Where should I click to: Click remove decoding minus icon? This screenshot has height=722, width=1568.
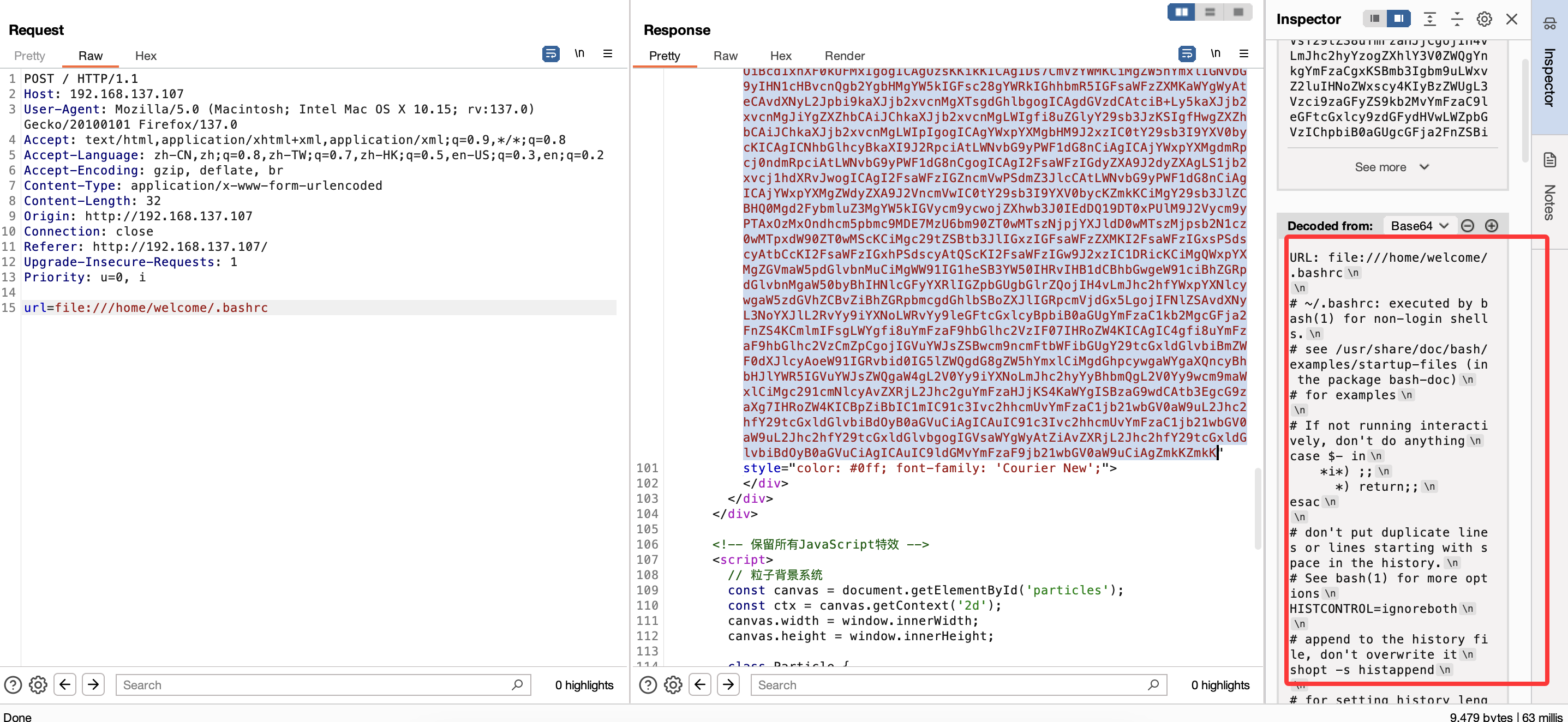[1468, 226]
